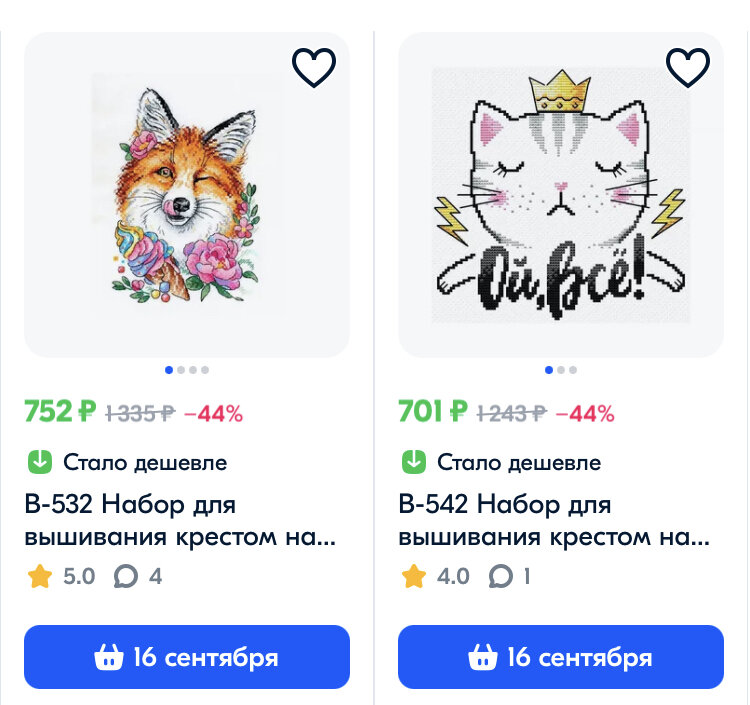Show second photo of fox kit
The image size is (750, 705).
pos(181,370)
